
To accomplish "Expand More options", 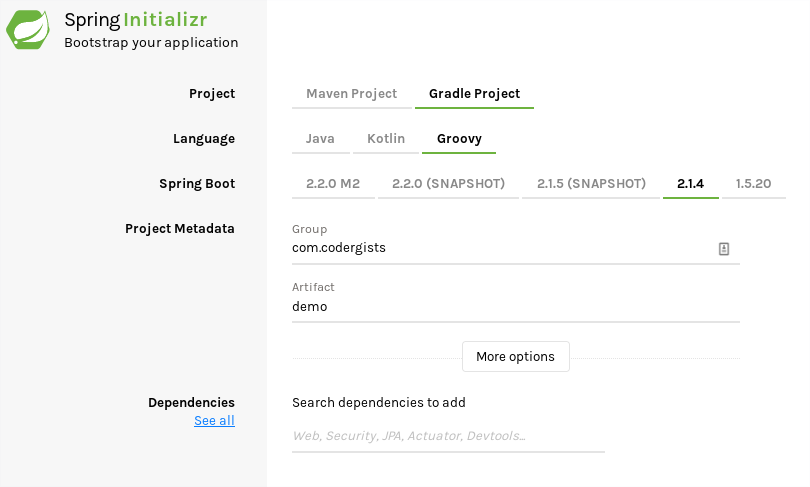I will [x=516, y=356].
